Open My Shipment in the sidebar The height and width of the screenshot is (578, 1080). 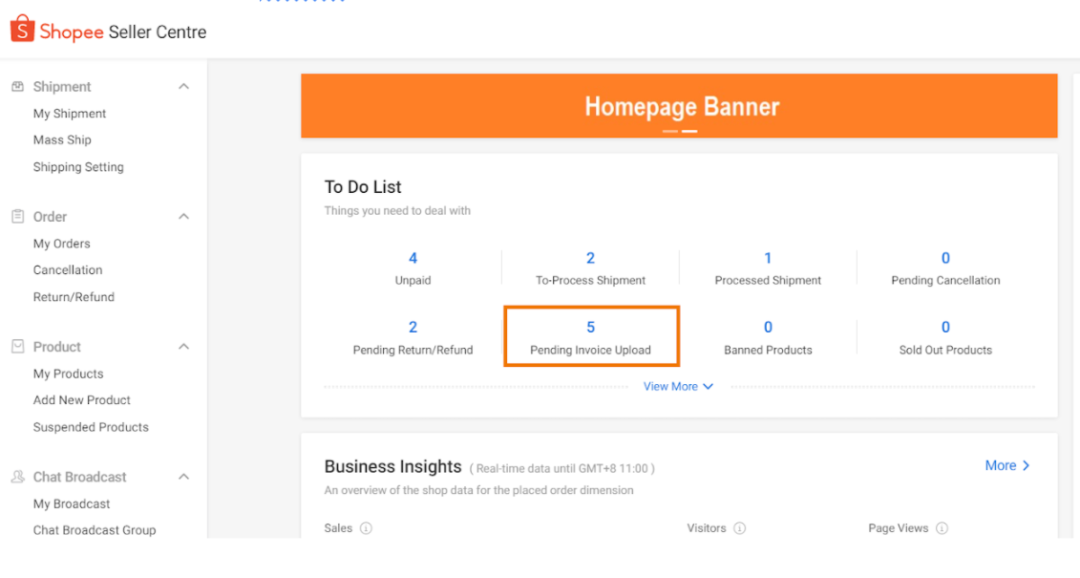pyautogui.click(x=70, y=114)
